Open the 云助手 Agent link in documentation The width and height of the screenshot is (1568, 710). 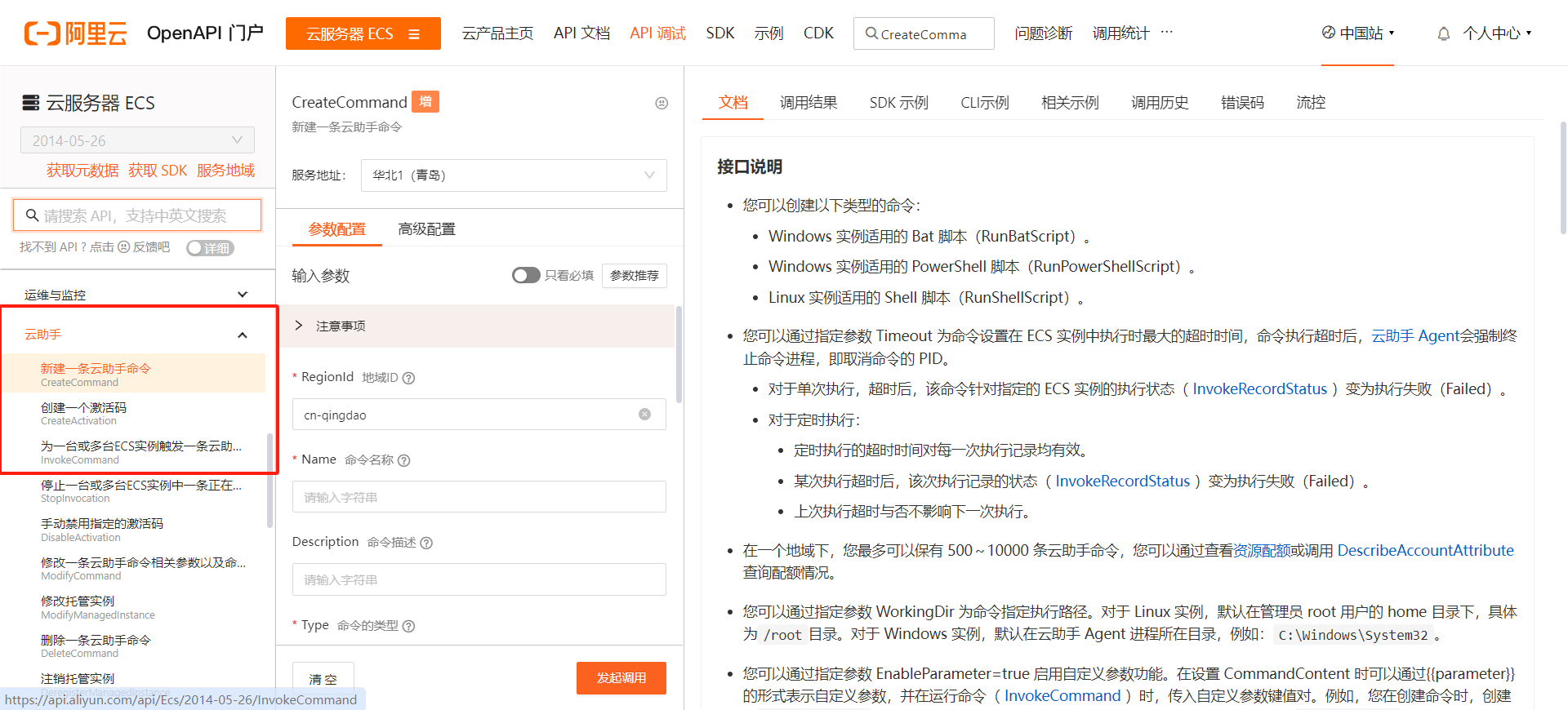(1415, 336)
